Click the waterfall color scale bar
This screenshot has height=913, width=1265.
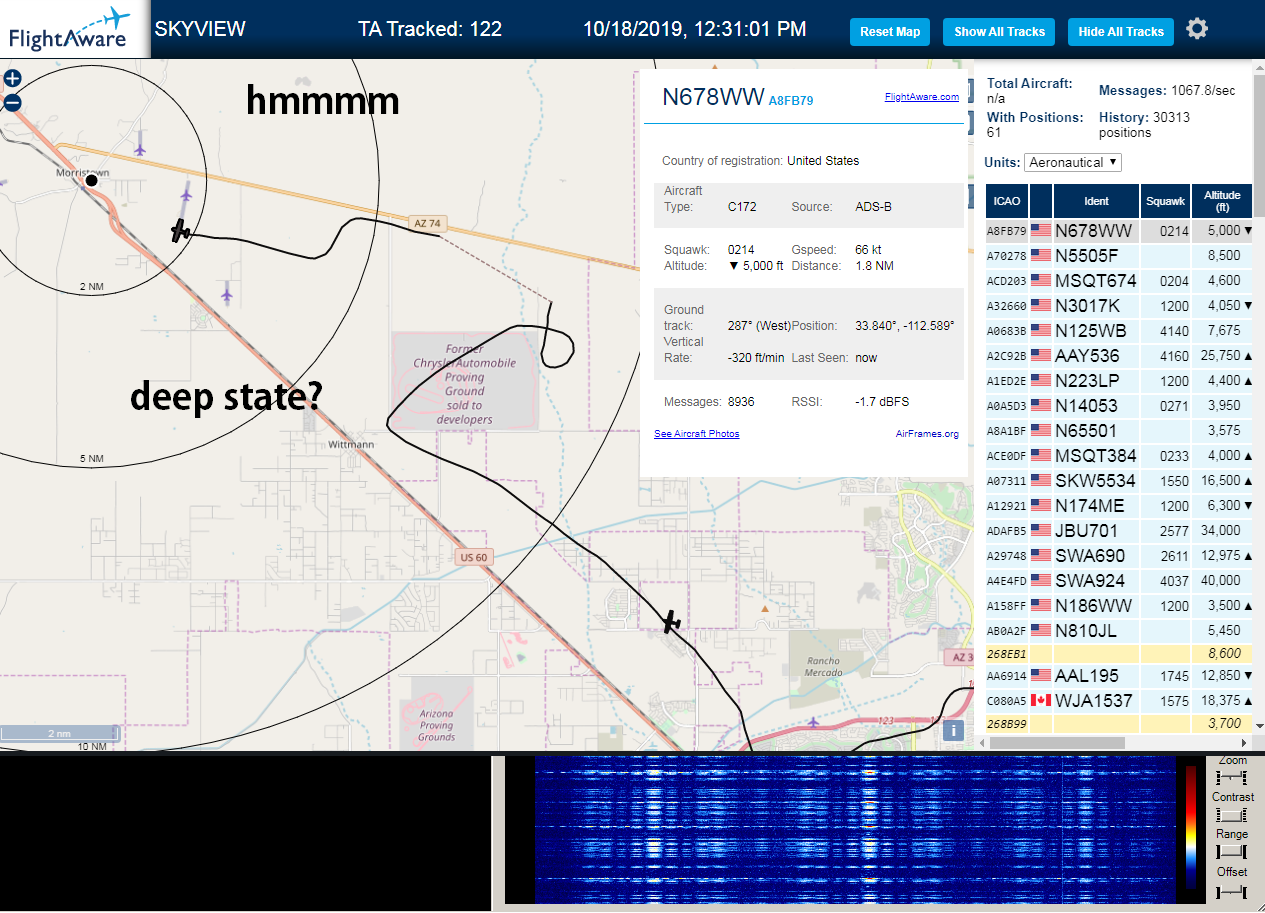[x=1190, y=828]
